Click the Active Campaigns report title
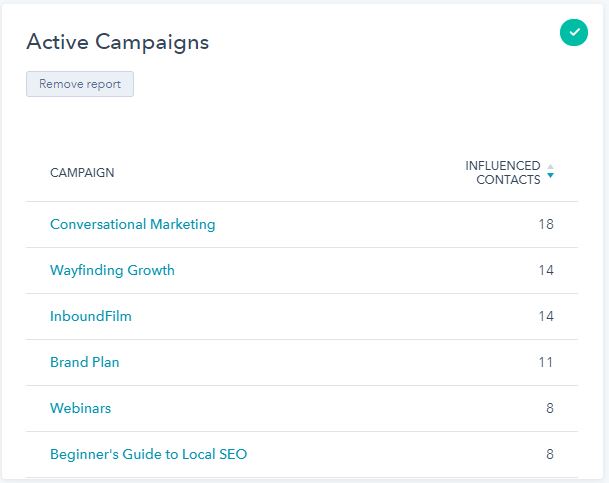 click(117, 41)
